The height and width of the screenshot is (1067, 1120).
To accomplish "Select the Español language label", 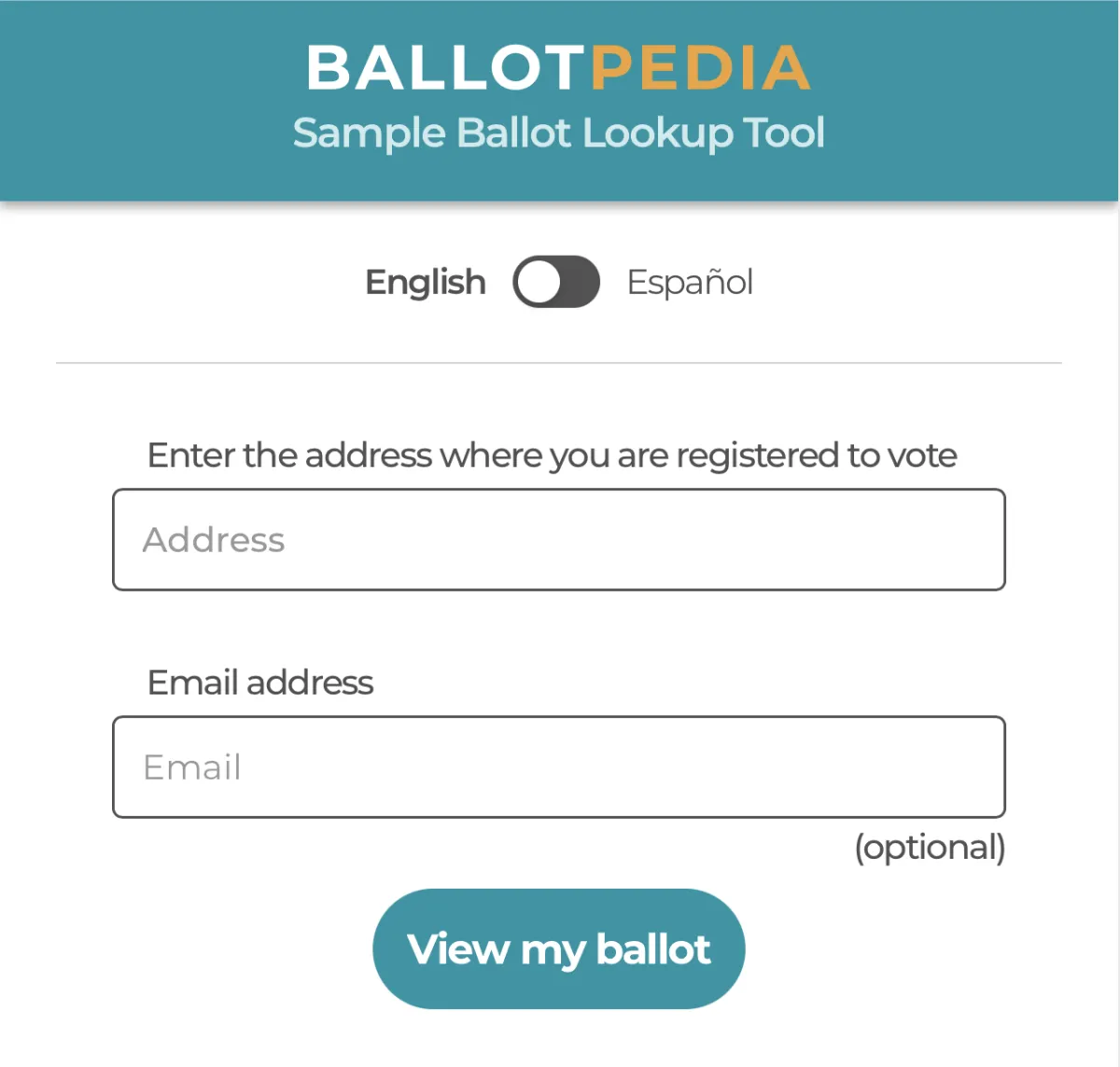I will tap(690, 282).
